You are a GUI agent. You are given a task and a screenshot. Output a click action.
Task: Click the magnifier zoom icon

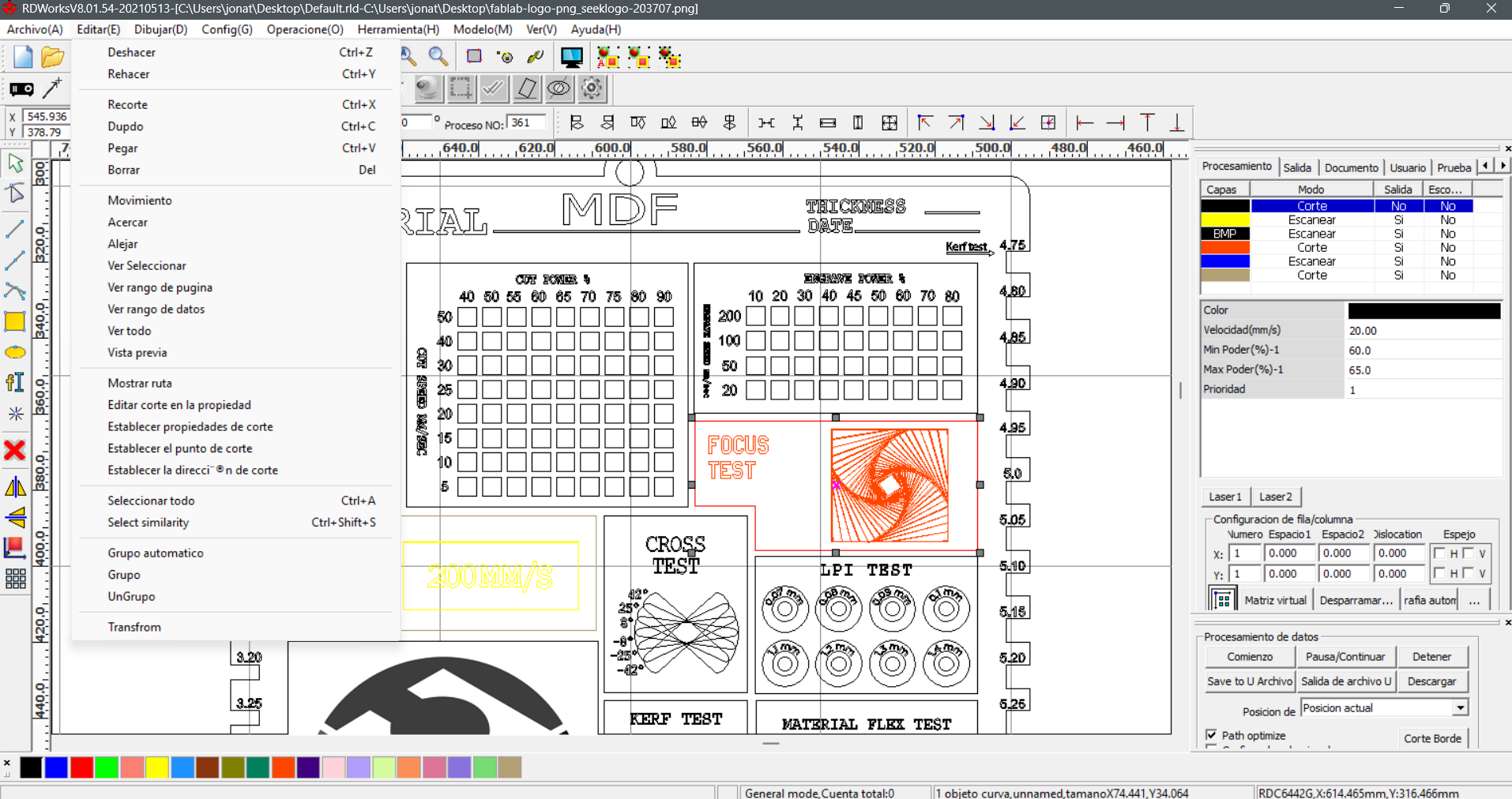pos(438,57)
